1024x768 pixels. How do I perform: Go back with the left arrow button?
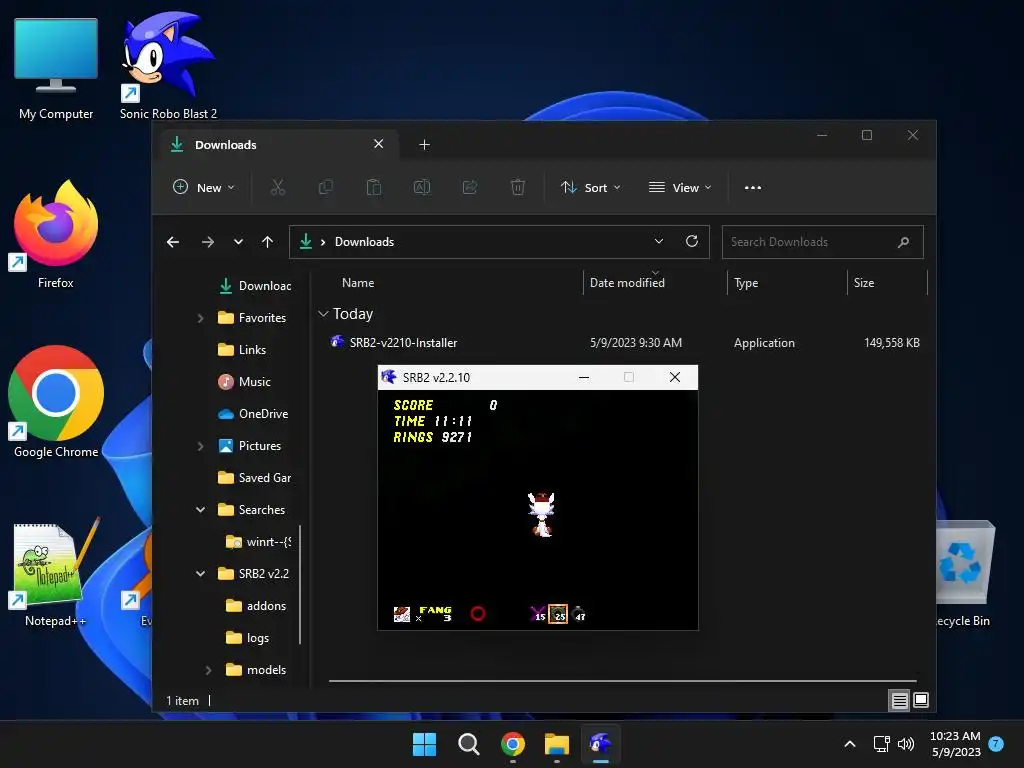click(x=173, y=242)
